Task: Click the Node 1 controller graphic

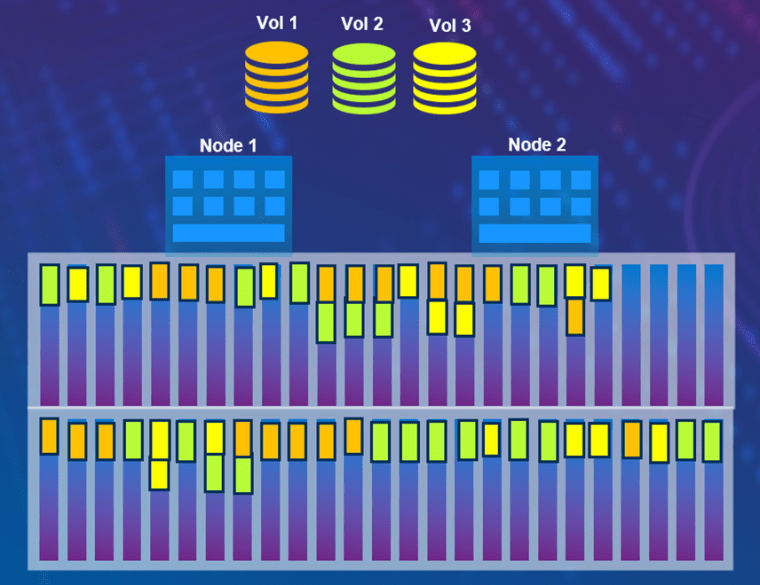Action: coord(228,206)
